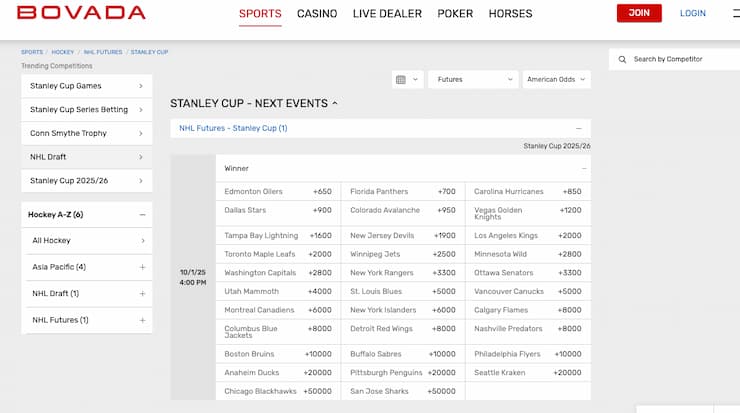Bet Washington Capitals at +2800
The height and width of the screenshot is (413, 740).
tap(278, 273)
